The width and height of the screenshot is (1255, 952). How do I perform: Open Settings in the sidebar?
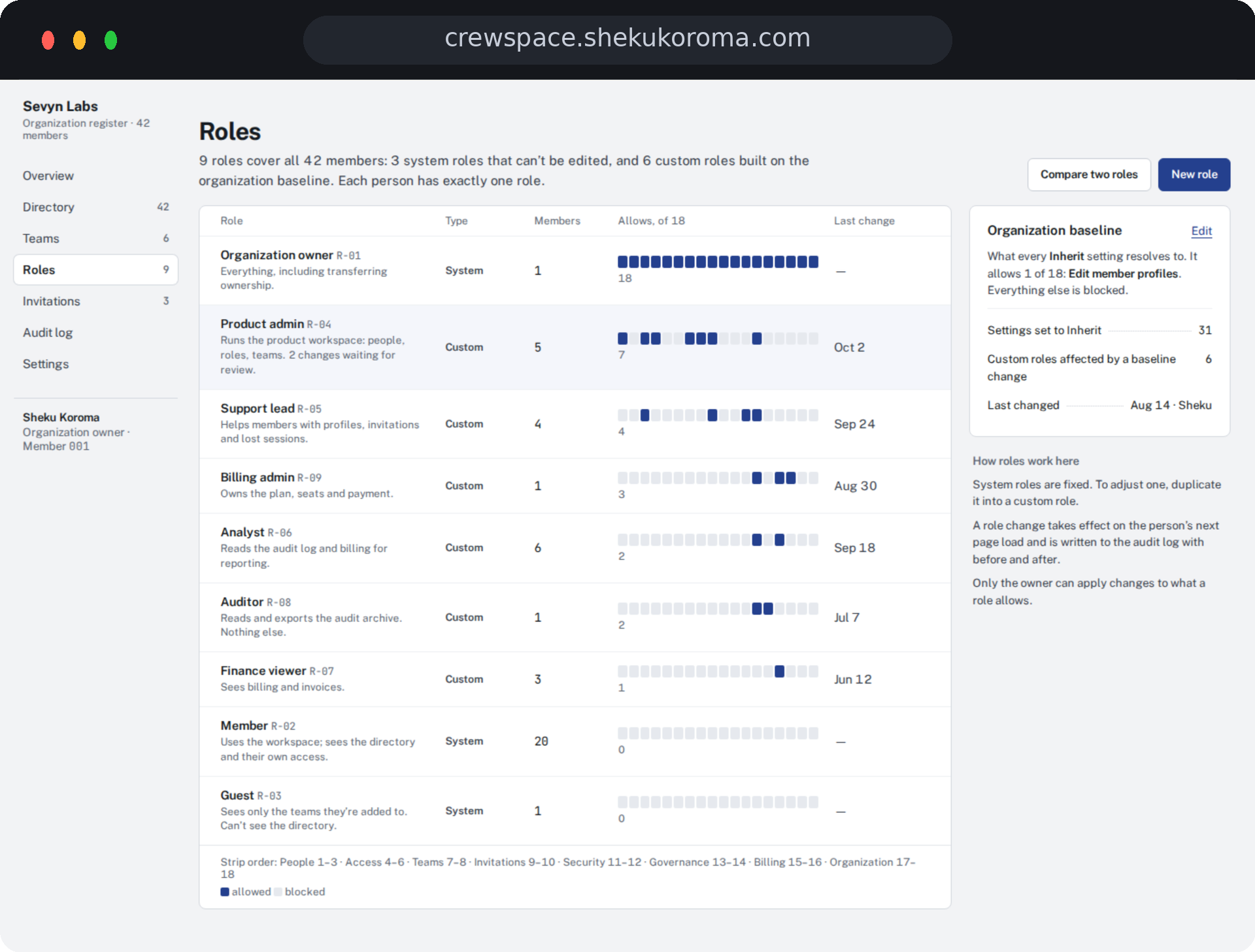point(95,364)
